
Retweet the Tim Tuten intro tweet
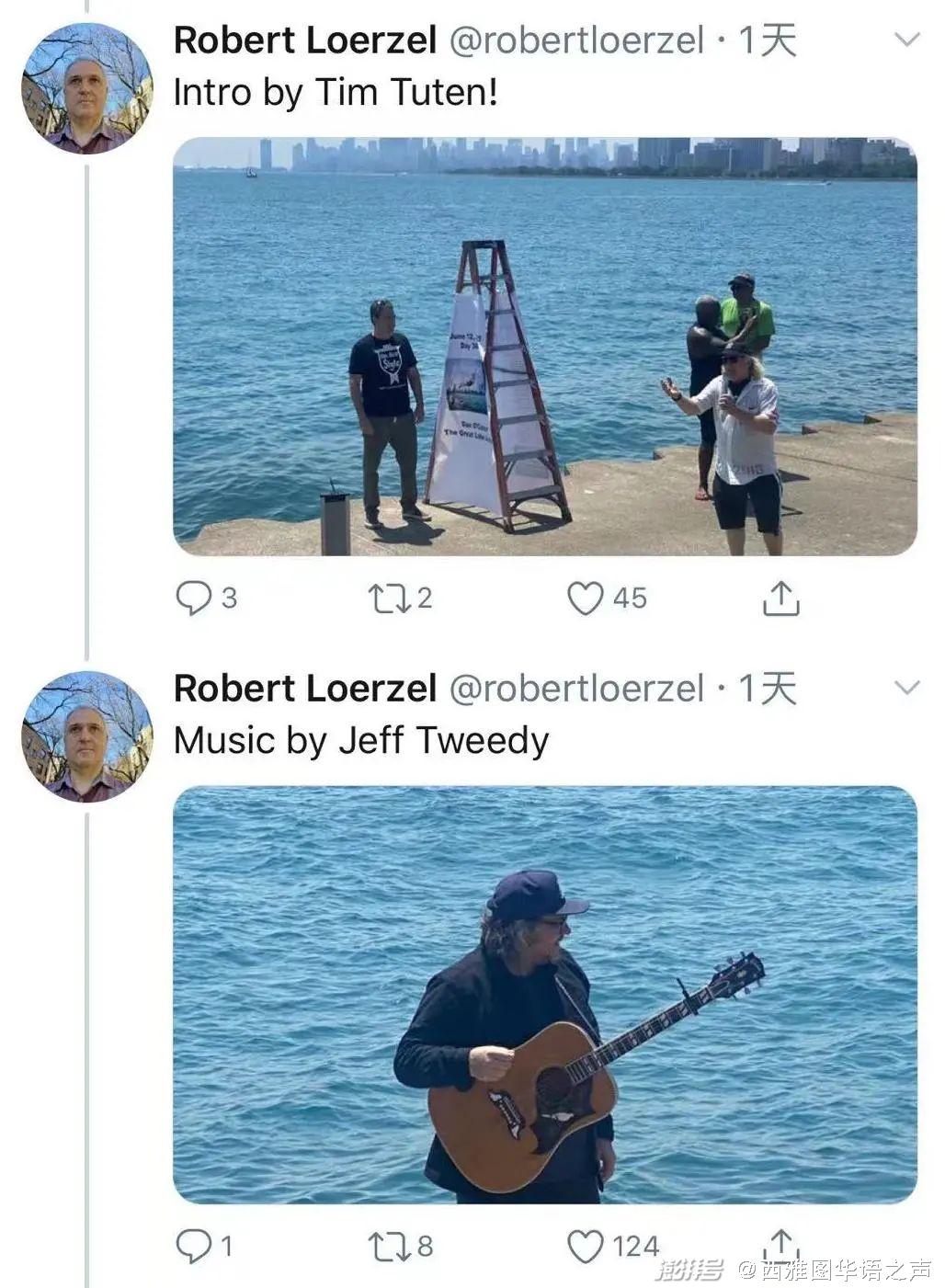click(x=385, y=598)
